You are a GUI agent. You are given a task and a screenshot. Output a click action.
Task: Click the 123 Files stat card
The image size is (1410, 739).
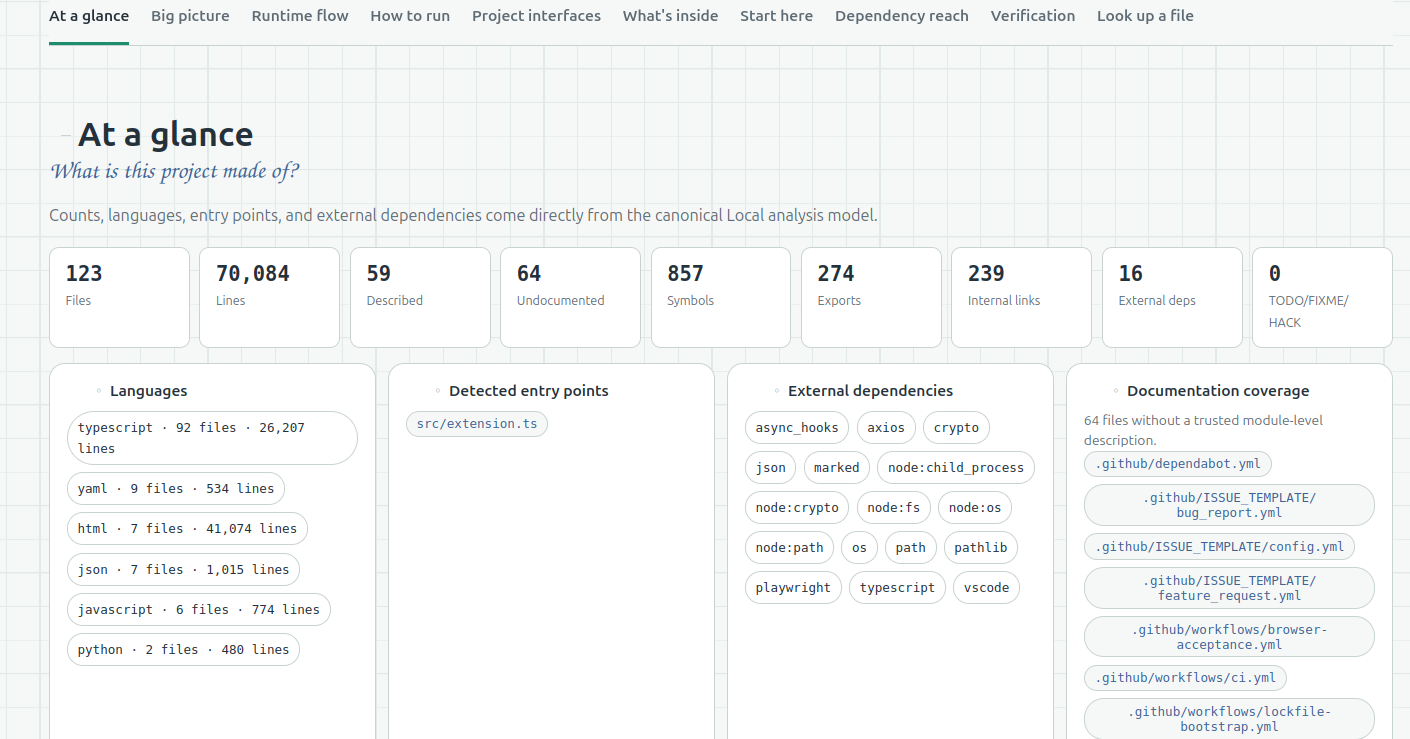(x=119, y=298)
